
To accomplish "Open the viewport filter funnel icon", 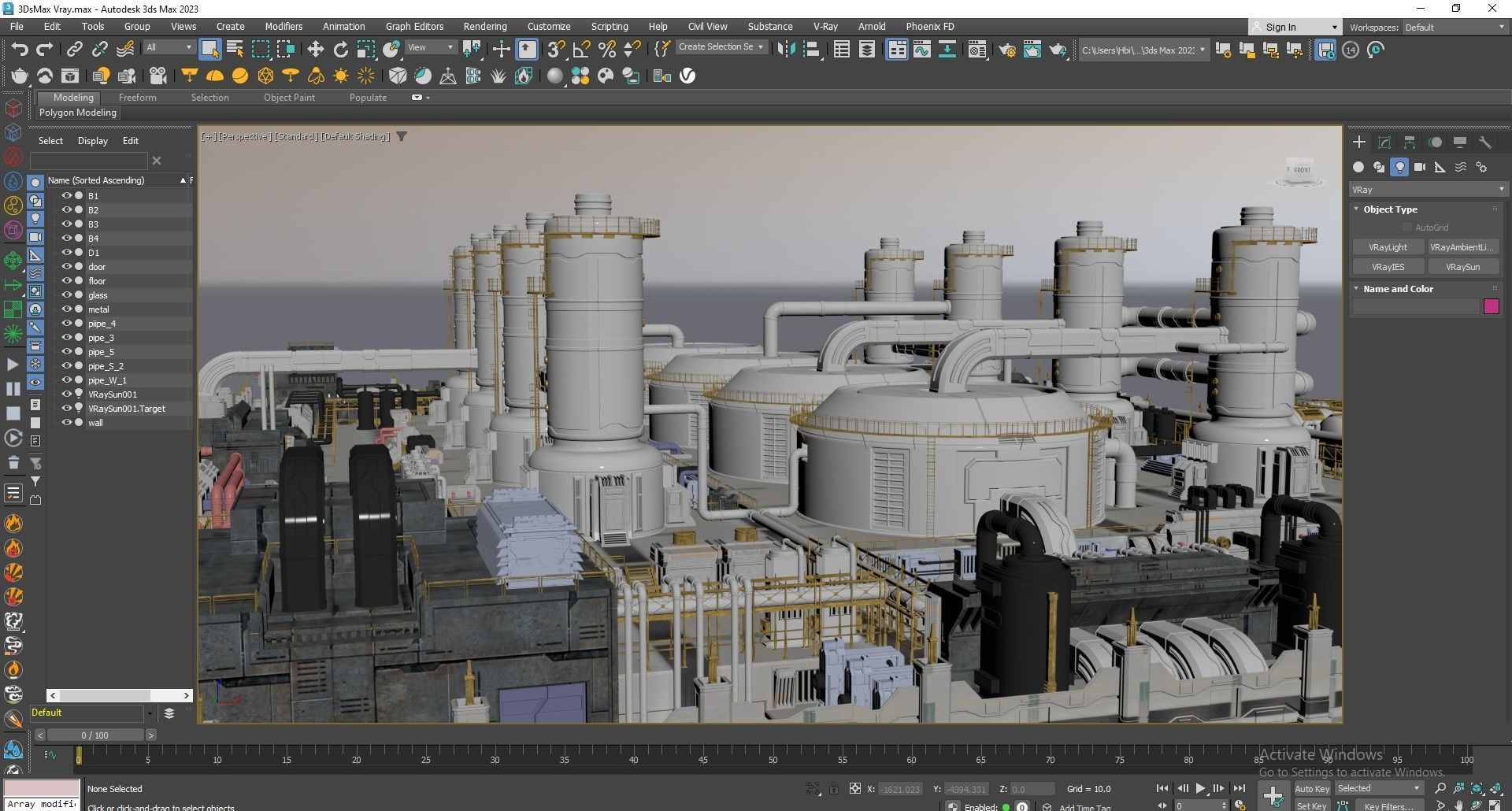I will coord(402,136).
